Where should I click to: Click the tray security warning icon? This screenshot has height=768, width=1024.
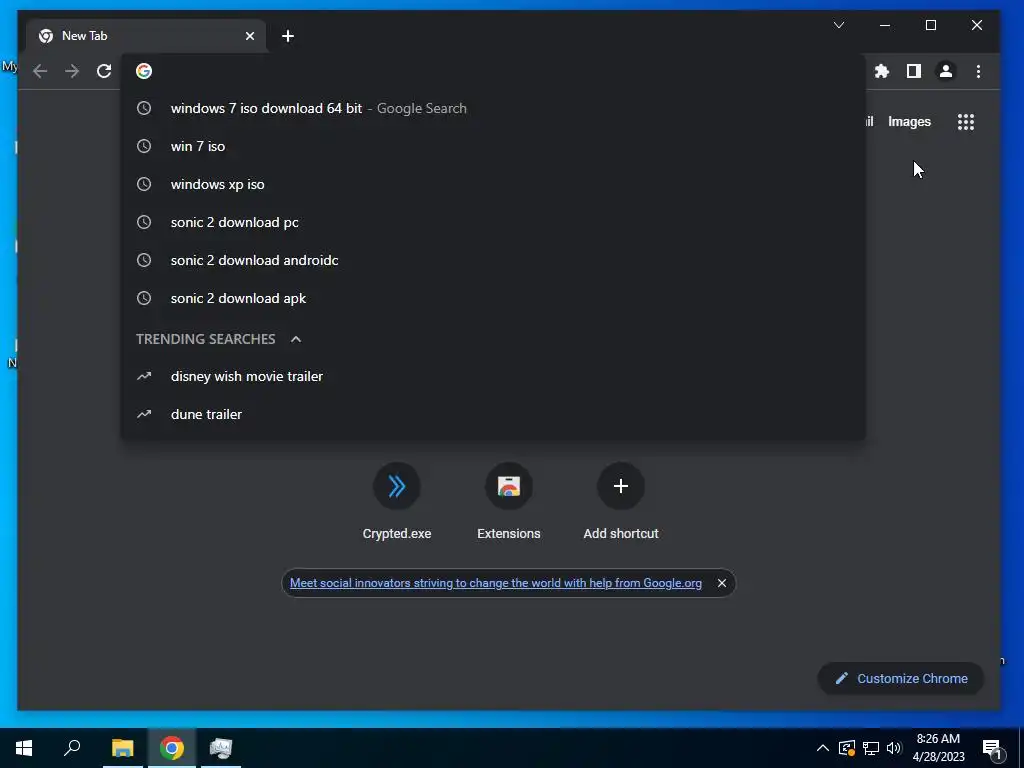pos(847,748)
